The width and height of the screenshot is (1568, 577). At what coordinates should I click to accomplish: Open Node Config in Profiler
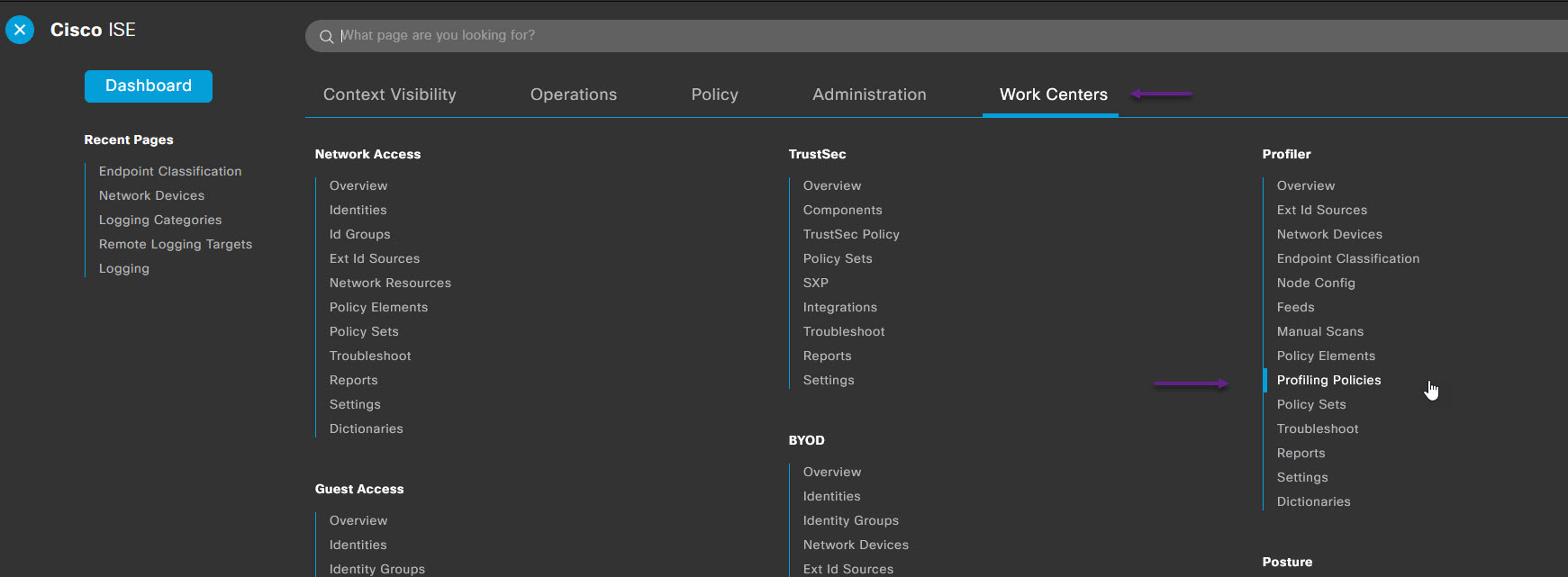(x=1316, y=283)
